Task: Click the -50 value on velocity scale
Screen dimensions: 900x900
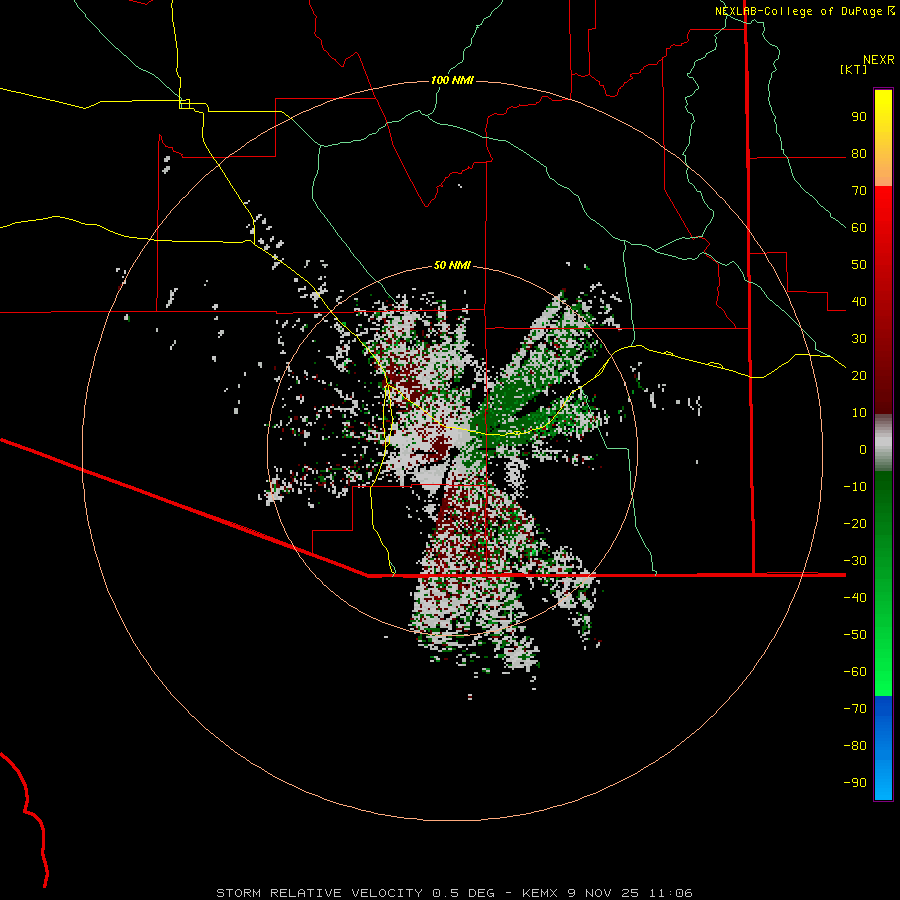Action: coord(855,635)
